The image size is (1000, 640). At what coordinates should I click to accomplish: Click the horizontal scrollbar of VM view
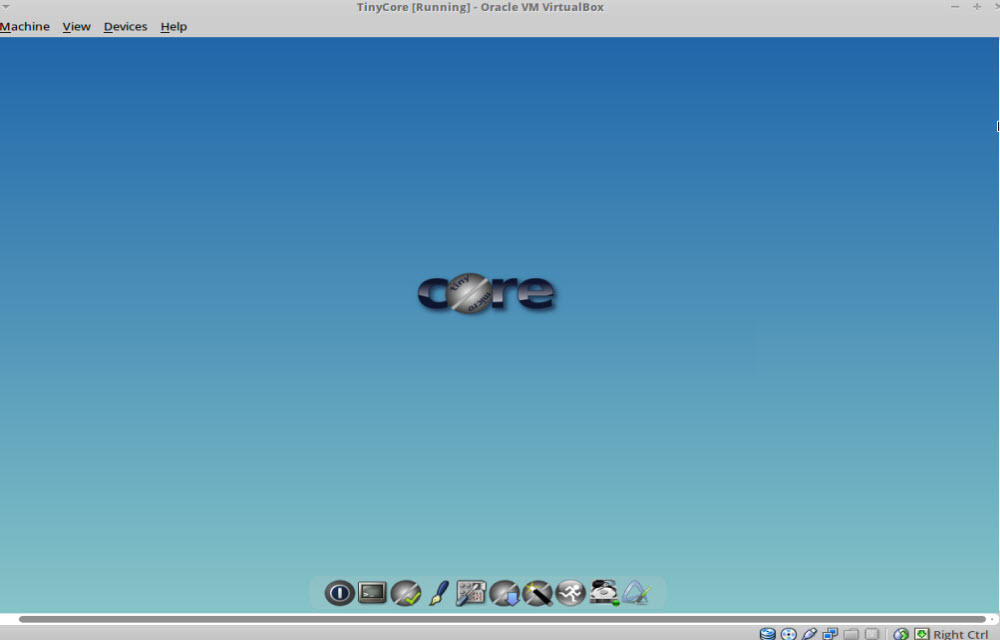(502, 619)
